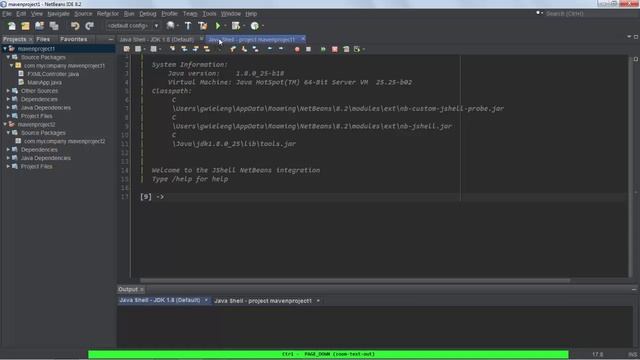Expand Project Files under mavenproject1
Screen dimensions: 640x360
point(8,116)
